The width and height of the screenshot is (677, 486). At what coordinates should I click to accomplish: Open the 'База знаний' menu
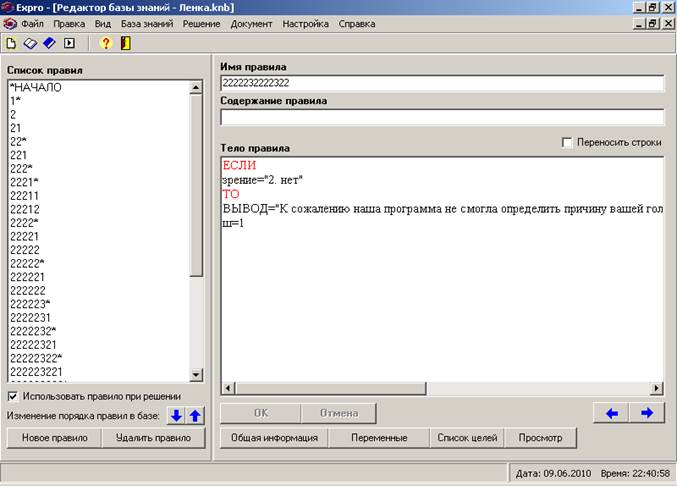coord(147,23)
